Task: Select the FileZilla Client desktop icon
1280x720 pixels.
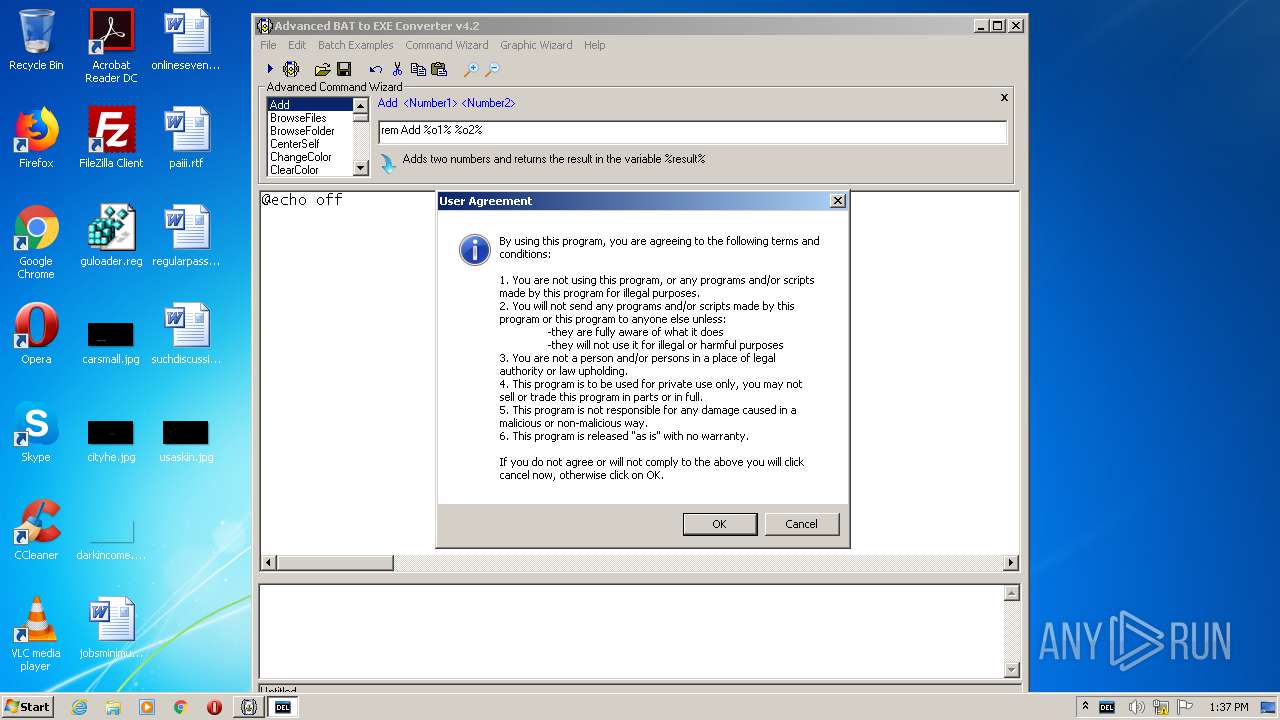Action: (111, 138)
